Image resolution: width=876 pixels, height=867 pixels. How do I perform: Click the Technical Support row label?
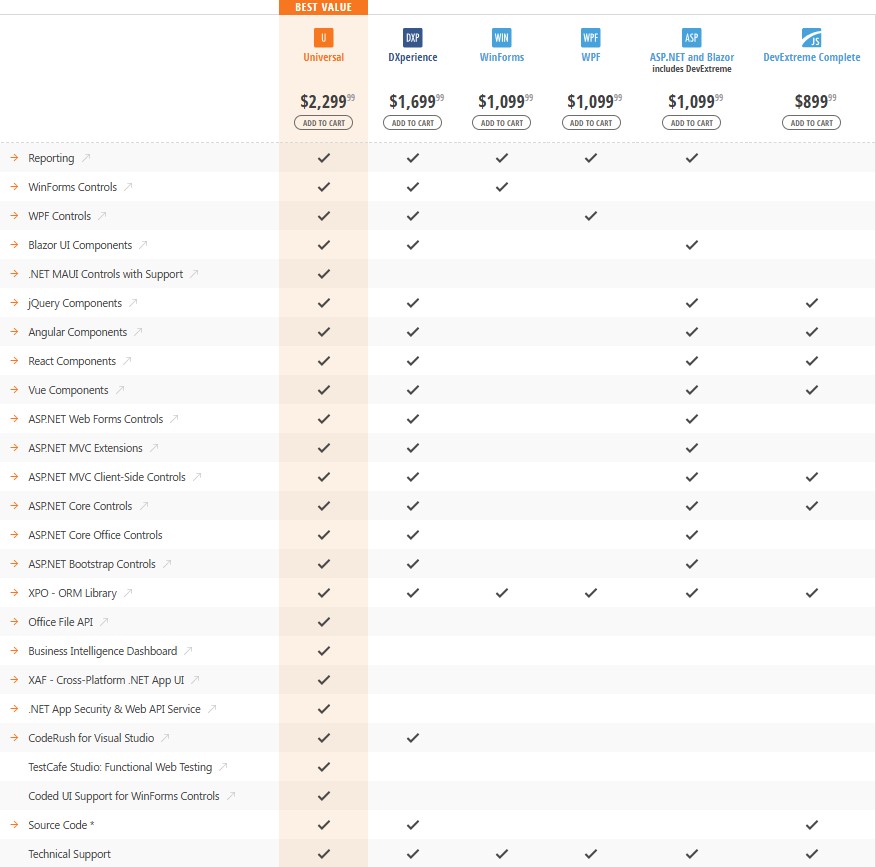[69, 854]
